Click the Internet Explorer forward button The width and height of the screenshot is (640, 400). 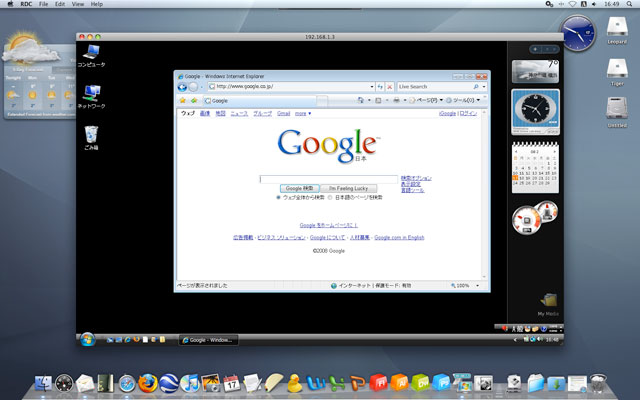tap(193, 87)
